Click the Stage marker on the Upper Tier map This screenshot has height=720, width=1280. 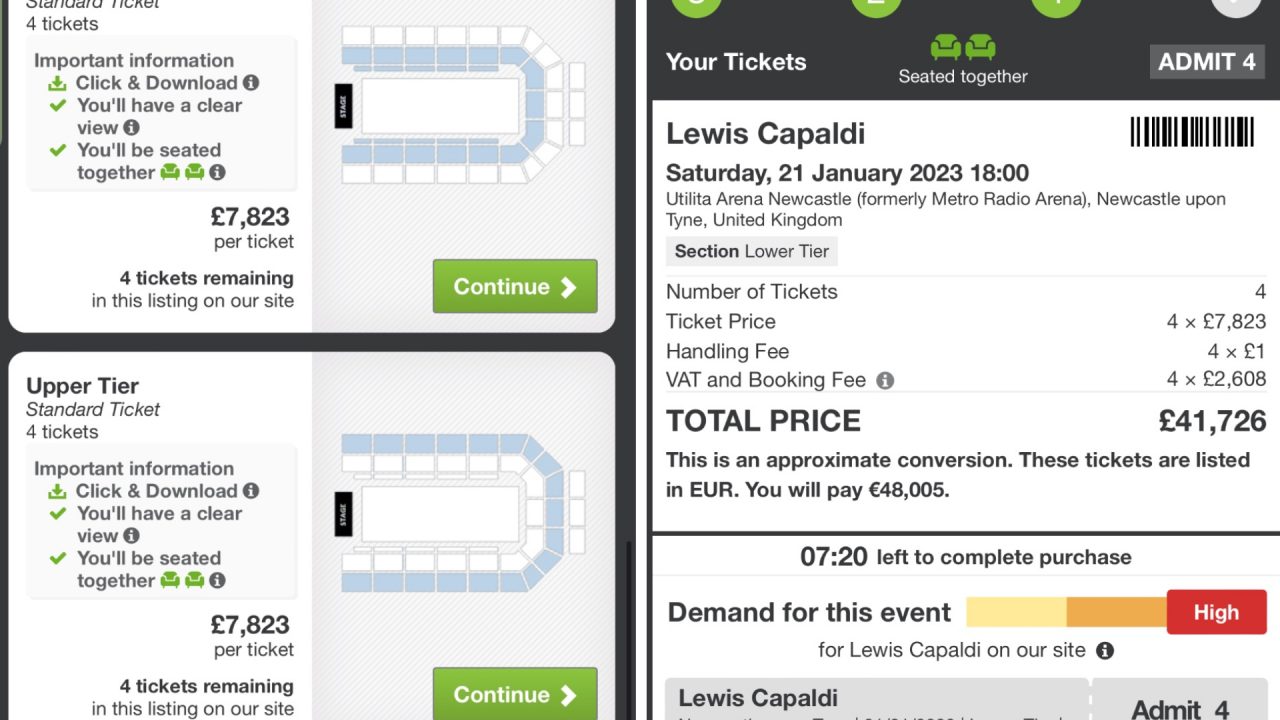pyautogui.click(x=343, y=512)
